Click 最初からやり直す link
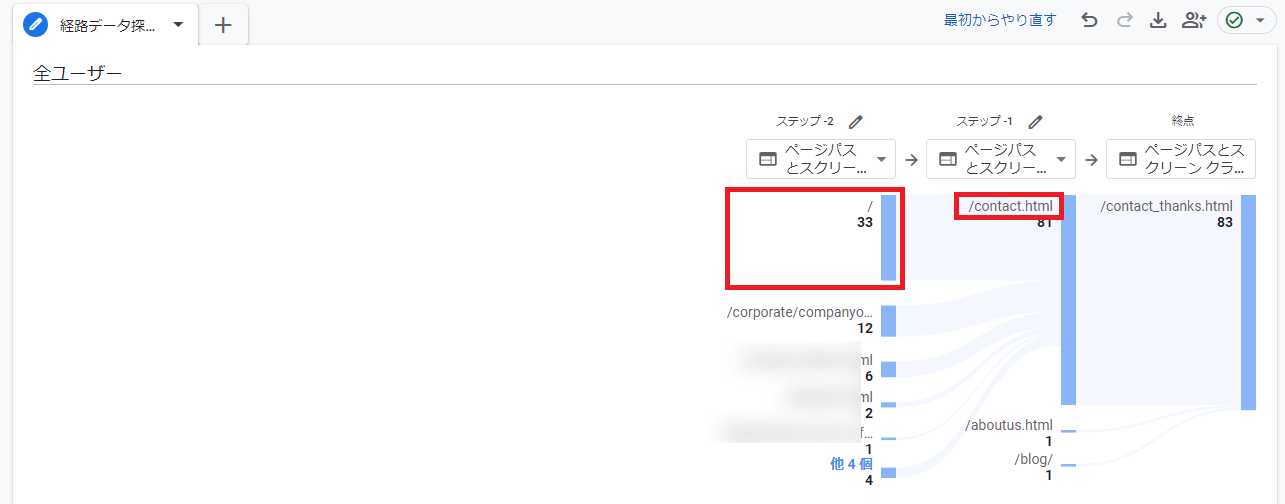The height and width of the screenshot is (504, 1285). (999, 20)
